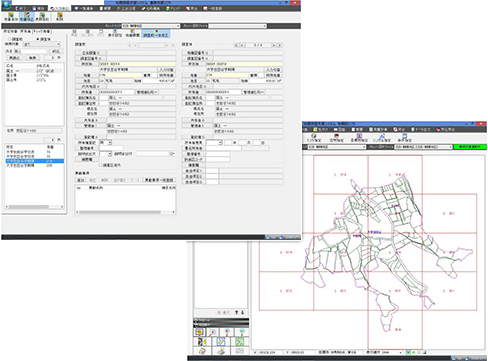Switch to the 一覧編集 ribbon tab
Viewport: 488px width, 361px height.
pyautogui.click(x=83, y=8)
